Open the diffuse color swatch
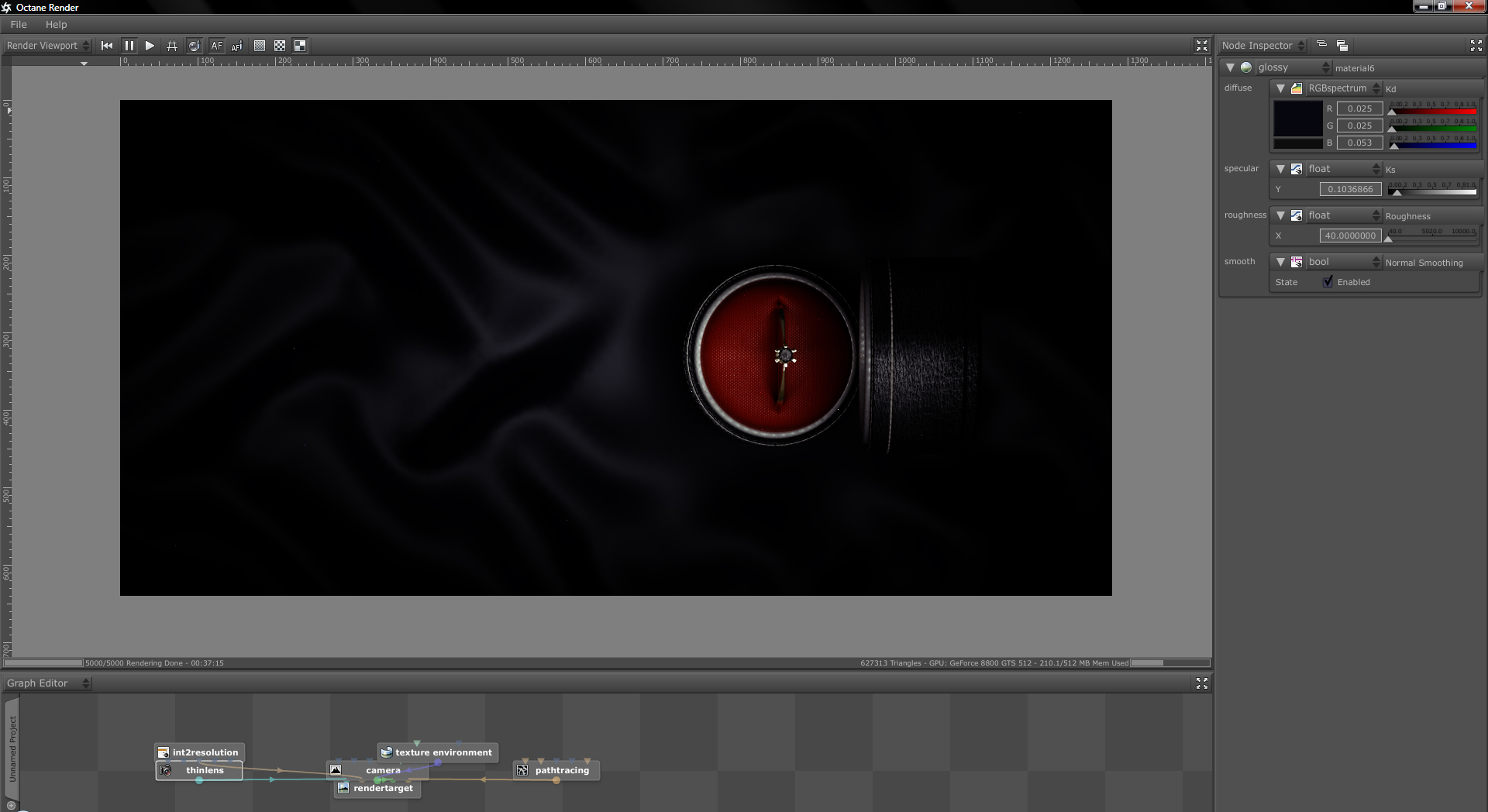Viewport: 1488px width, 812px height. (1298, 119)
